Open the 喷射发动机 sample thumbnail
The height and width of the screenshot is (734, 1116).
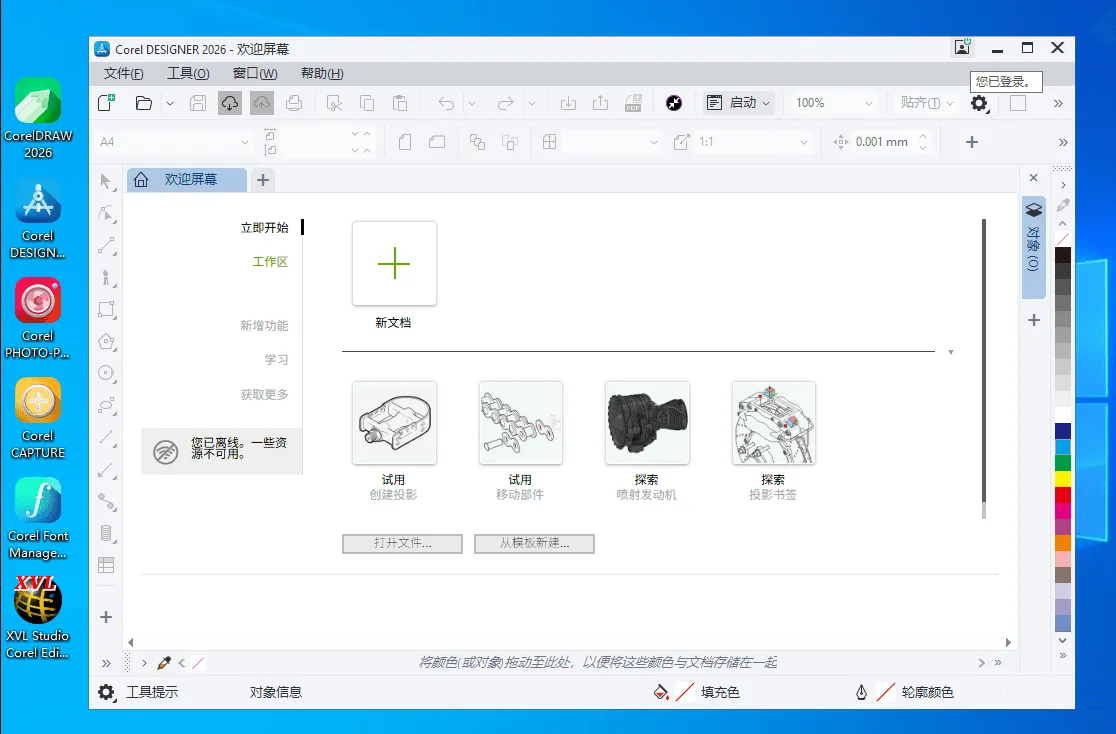pos(647,423)
